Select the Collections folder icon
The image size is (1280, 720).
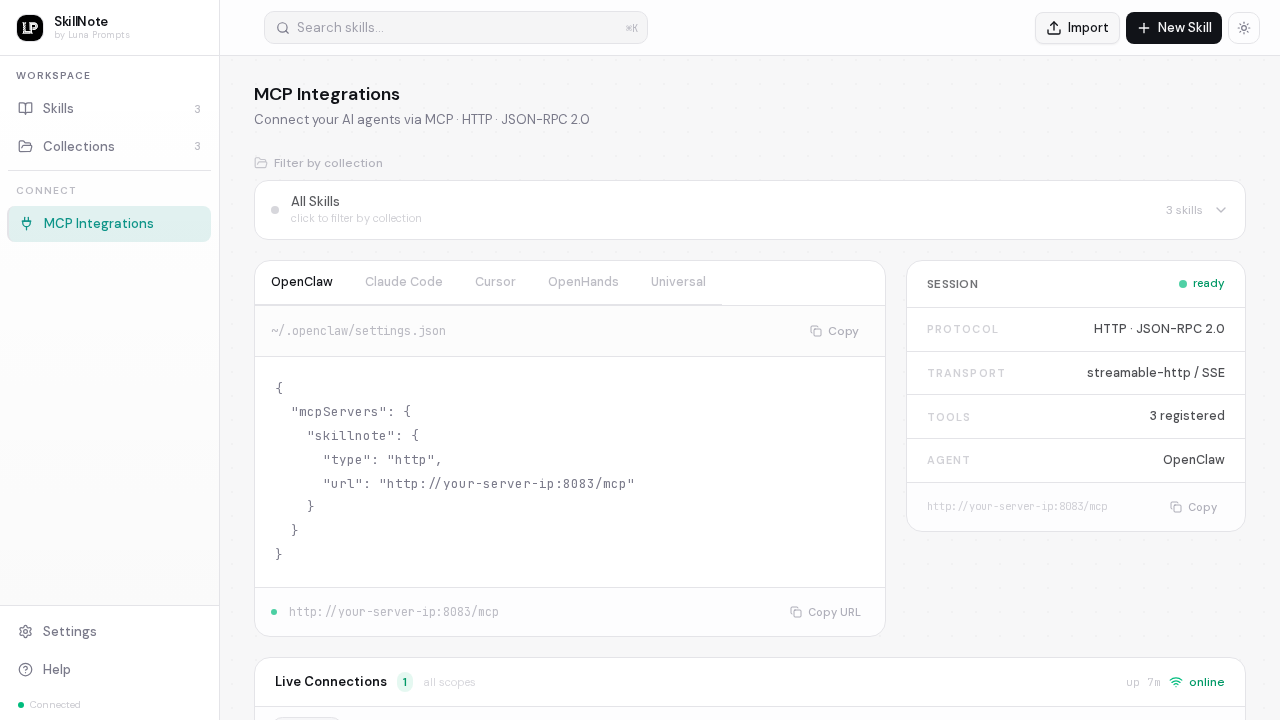coord(27,146)
